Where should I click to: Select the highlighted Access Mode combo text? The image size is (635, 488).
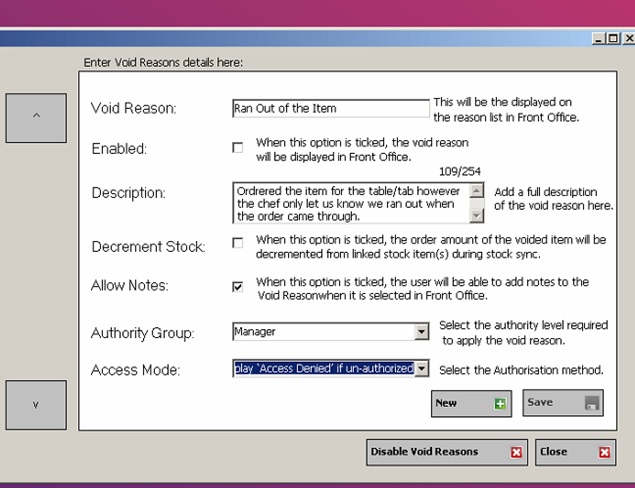pyautogui.click(x=324, y=368)
